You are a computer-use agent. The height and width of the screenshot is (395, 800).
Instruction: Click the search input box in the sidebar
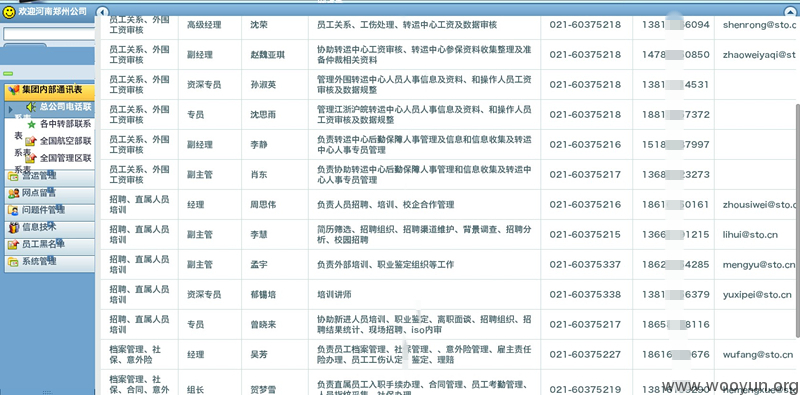point(48,34)
